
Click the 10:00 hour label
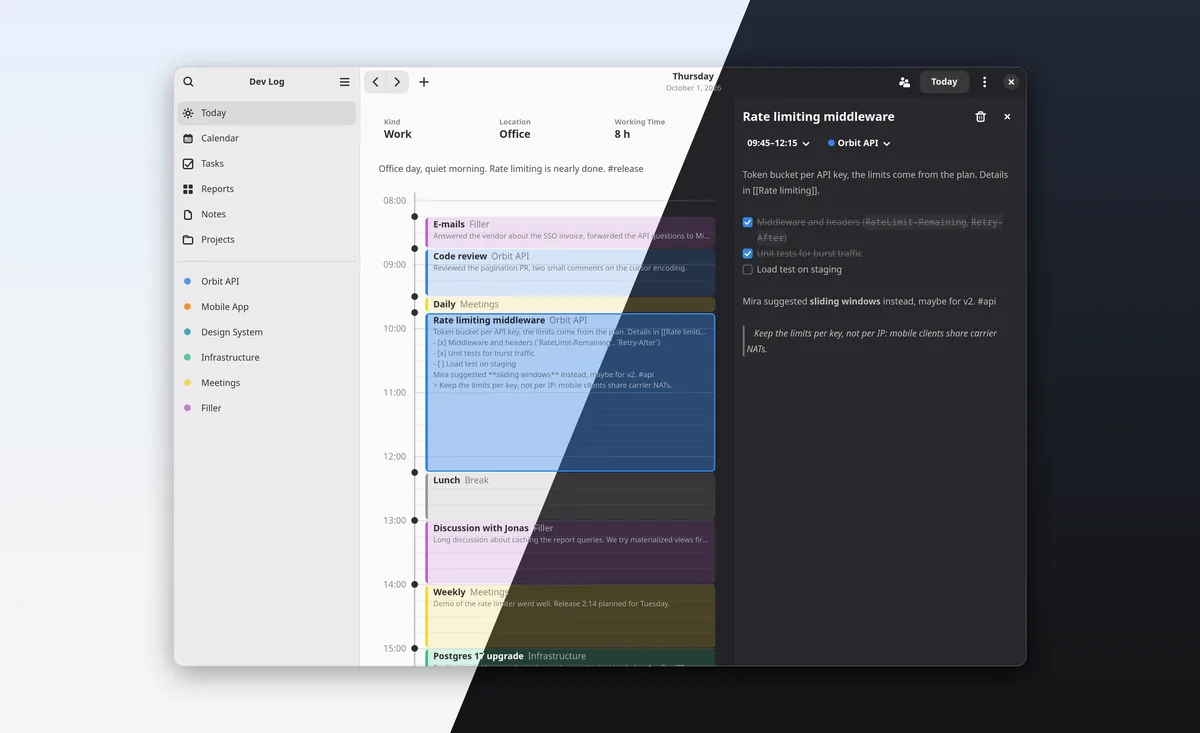tap(394, 329)
